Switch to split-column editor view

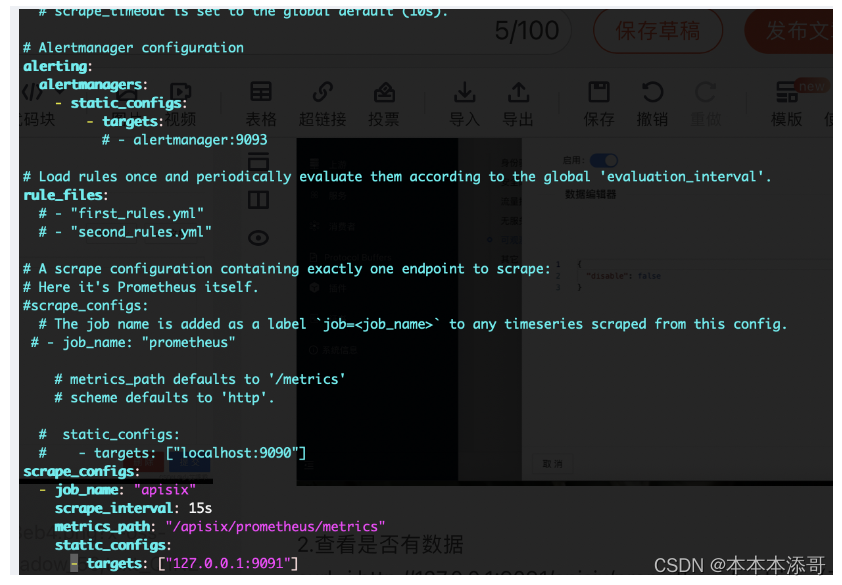click(x=258, y=200)
